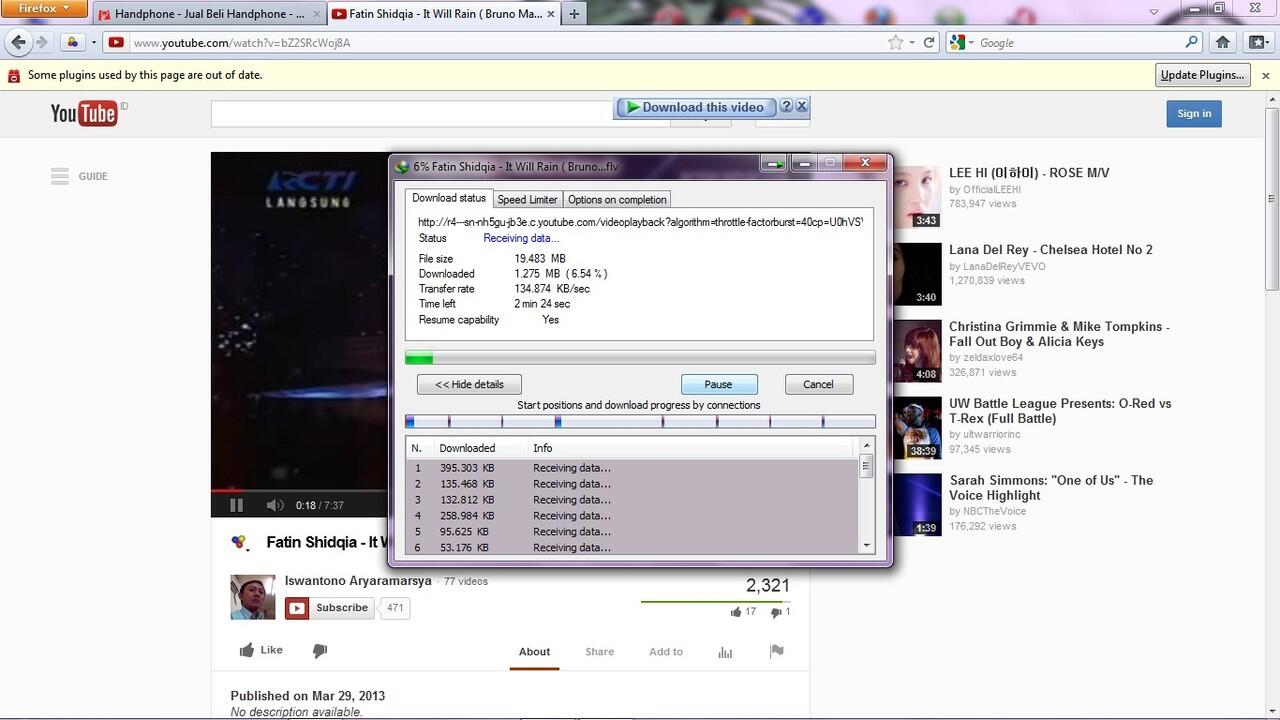Click the YouTube site identity icon in address bar
The image size is (1280, 720).
[x=117, y=43]
